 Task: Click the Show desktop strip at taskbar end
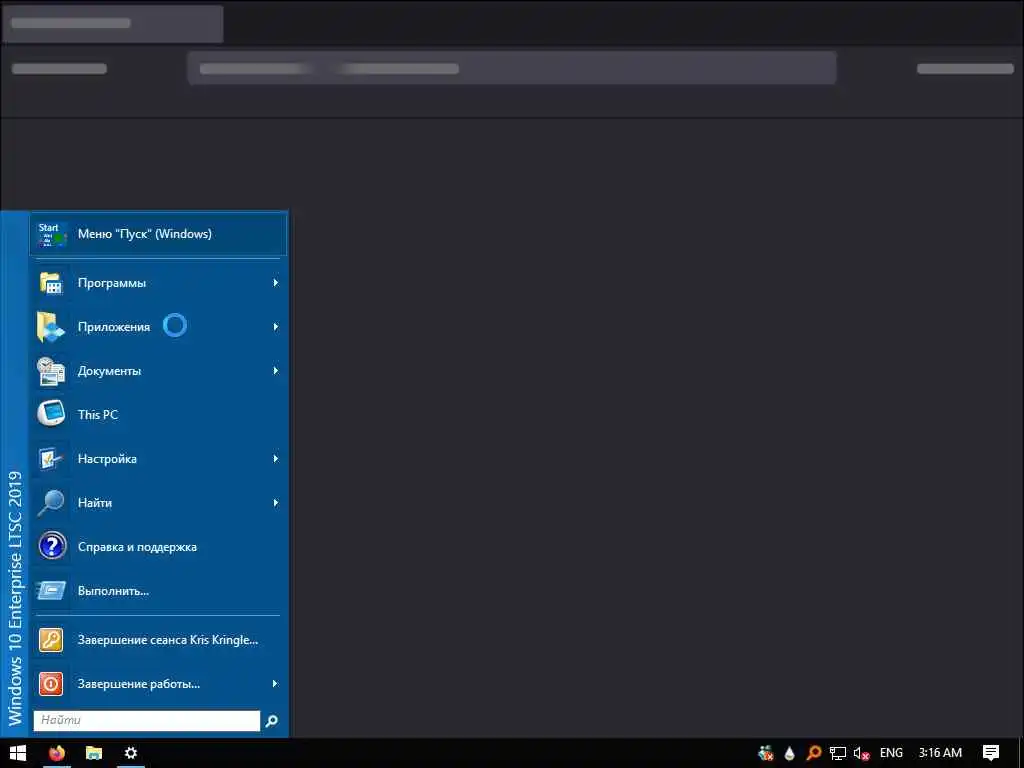pos(1021,753)
